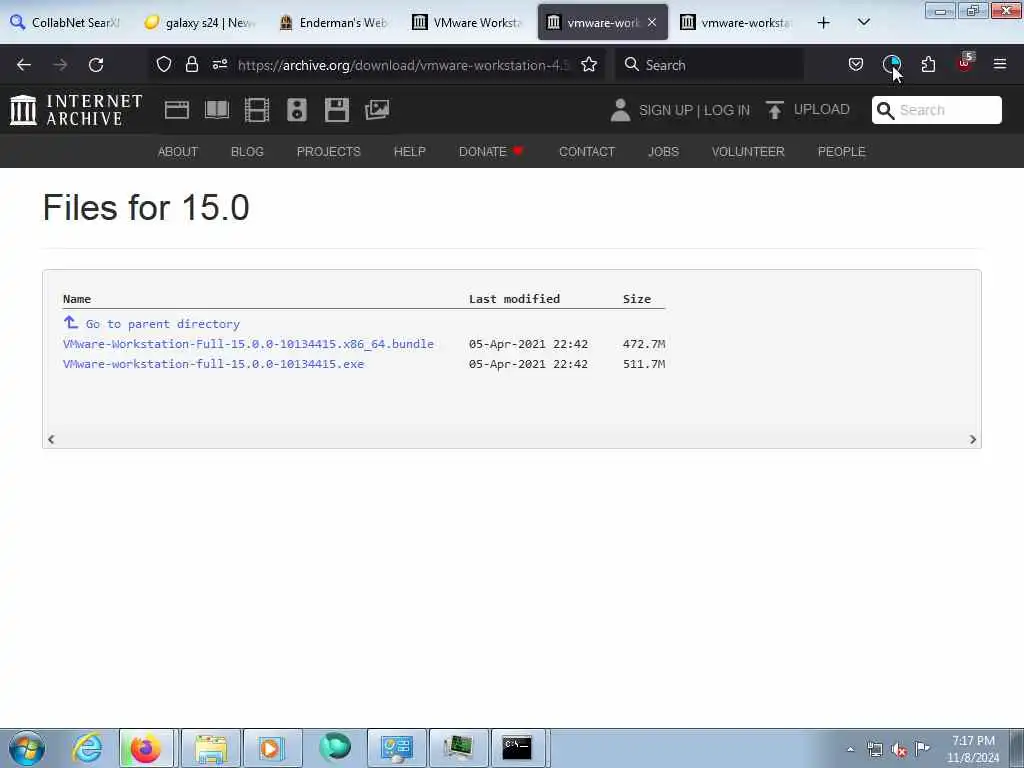Image resolution: width=1024 pixels, height=768 pixels.
Task: Open the CONTACT menu item
Action: pos(587,152)
